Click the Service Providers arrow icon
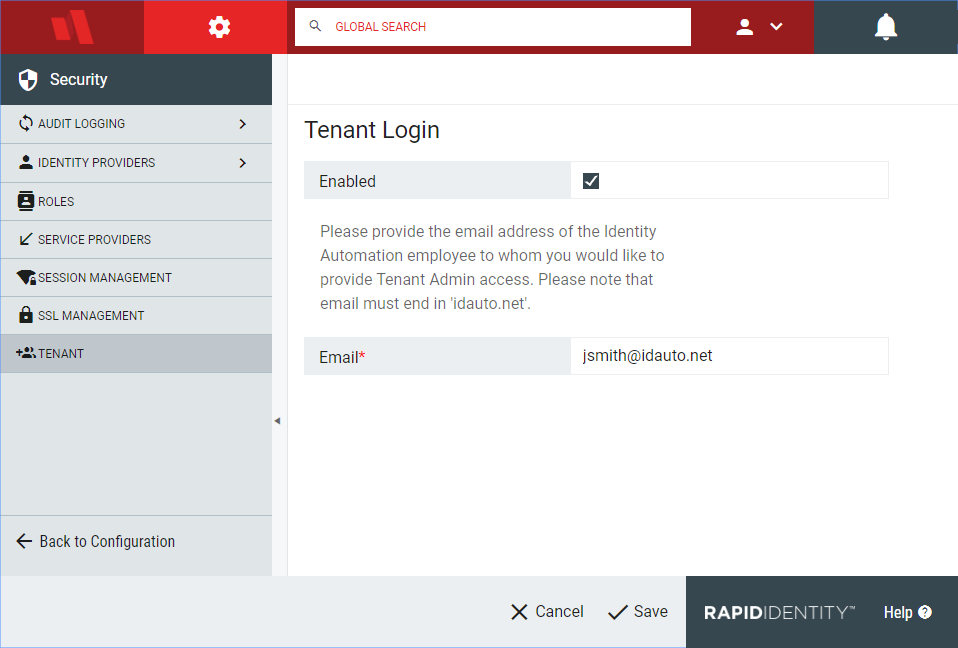This screenshot has width=958, height=648. [26, 239]
